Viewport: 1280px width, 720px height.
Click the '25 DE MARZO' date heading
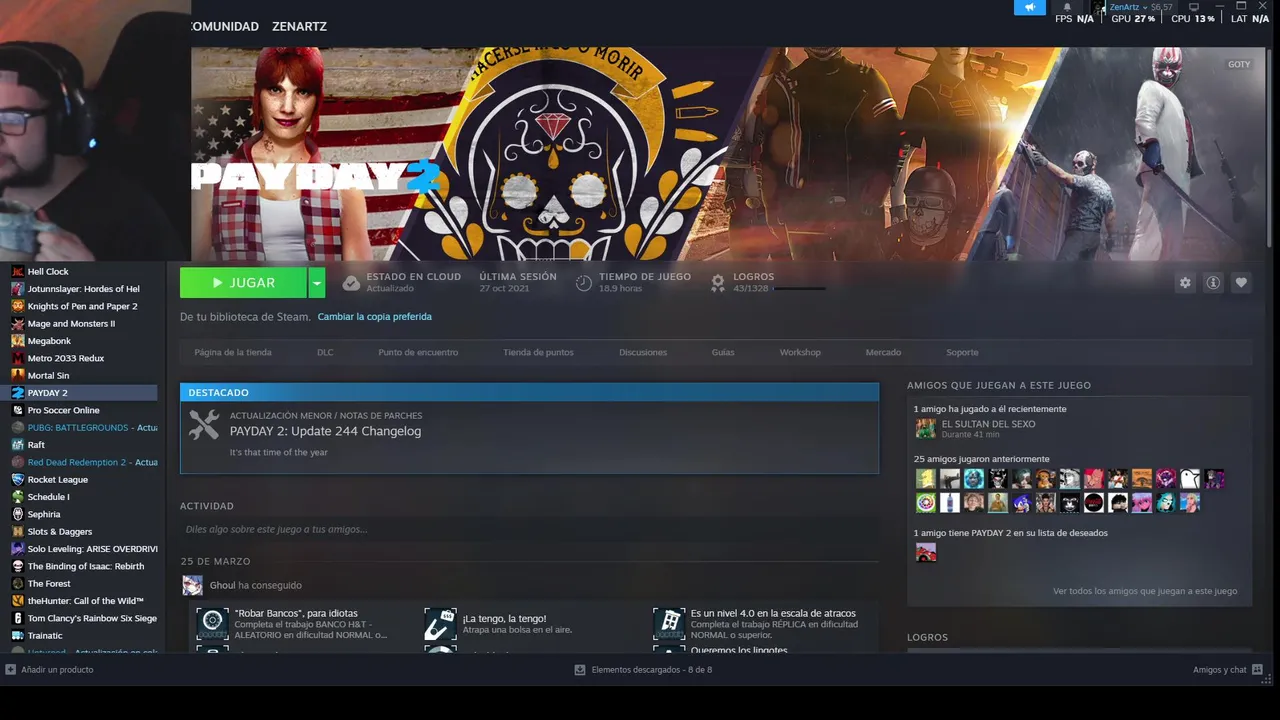point(216,561)
